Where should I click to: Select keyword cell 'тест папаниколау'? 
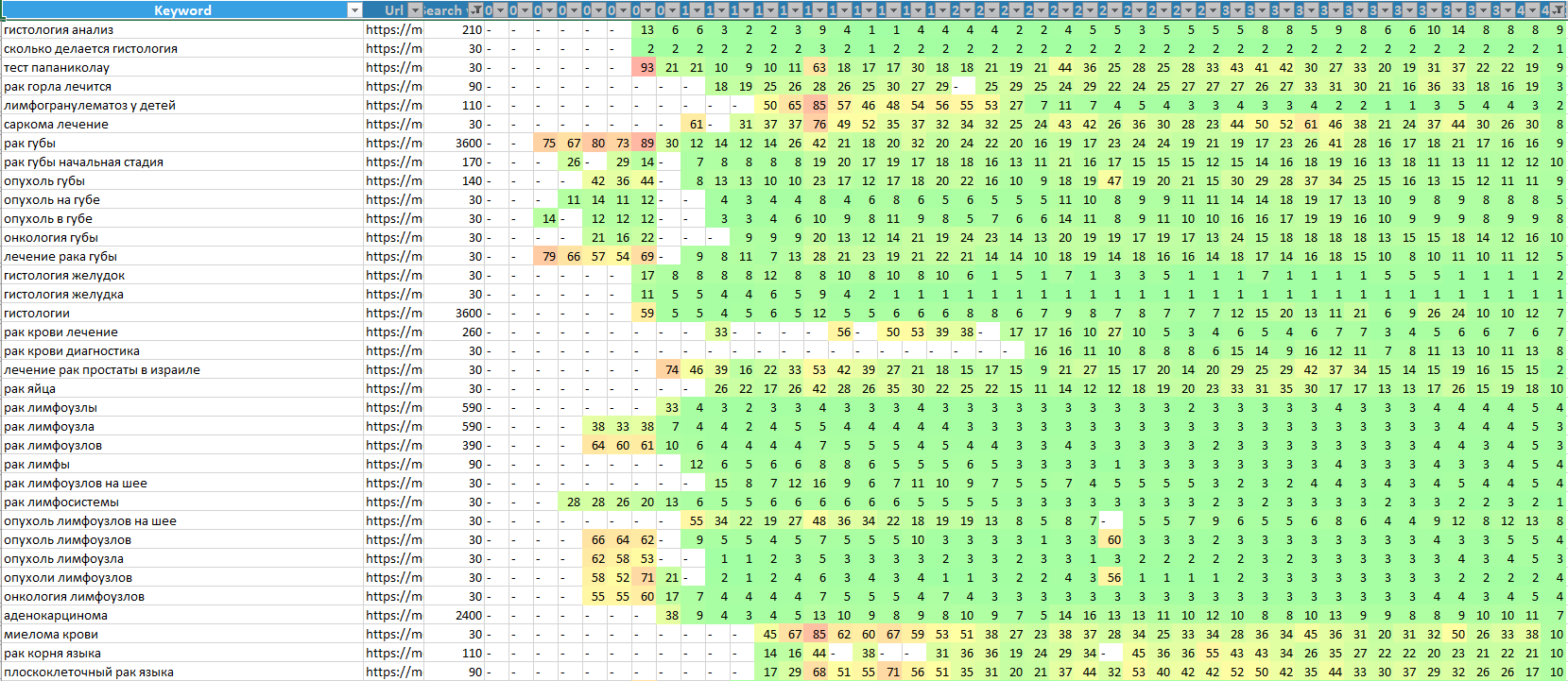pos(57,67)
